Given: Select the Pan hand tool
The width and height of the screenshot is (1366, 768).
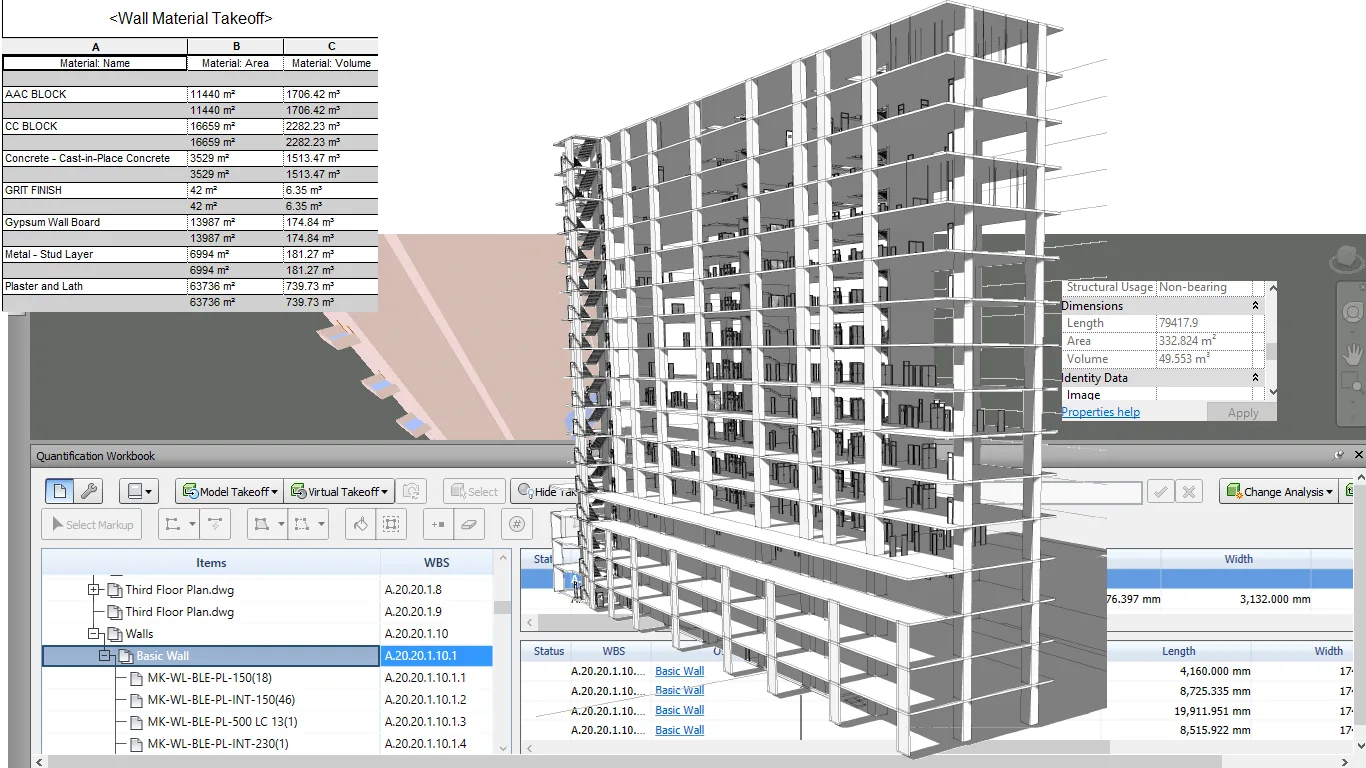Looking at the screenshot, I should [x=1351, y=352].
